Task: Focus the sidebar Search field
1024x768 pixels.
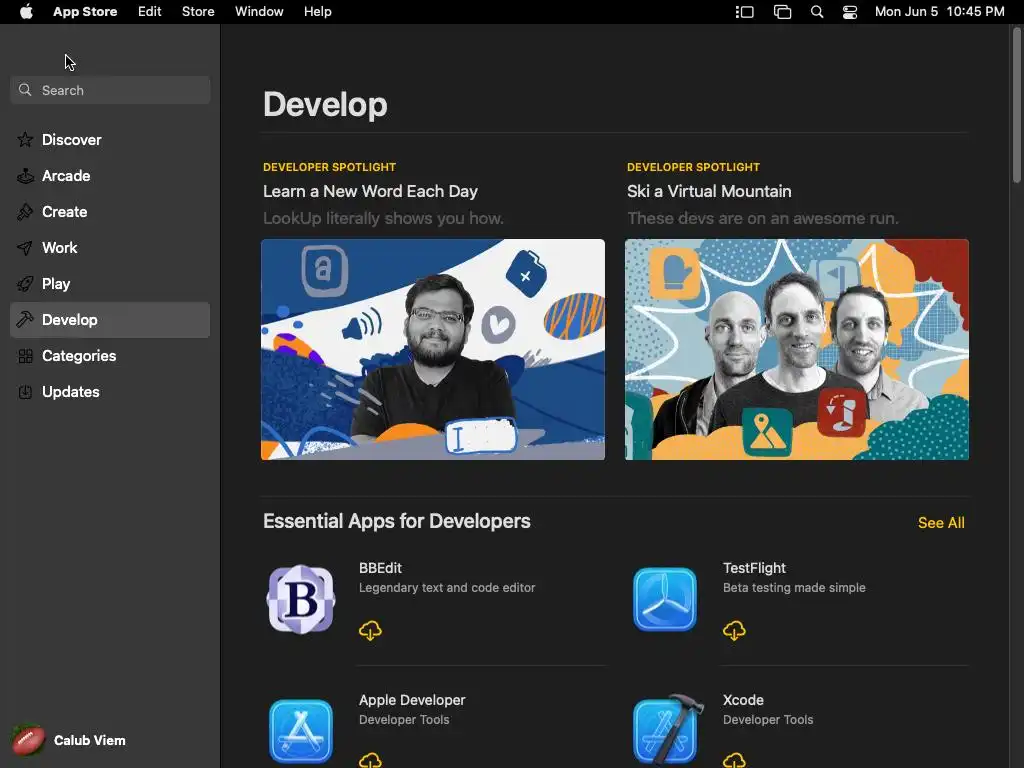Action: [110, 90]
